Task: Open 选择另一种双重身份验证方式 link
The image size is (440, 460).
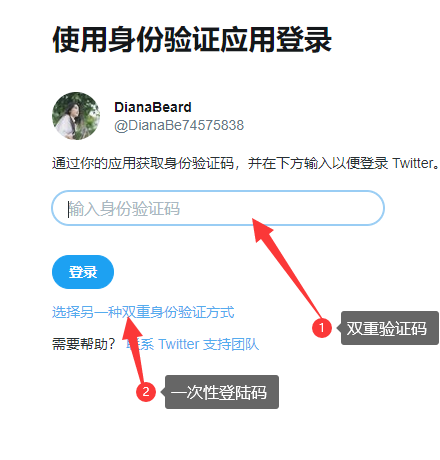Action: 143,312
